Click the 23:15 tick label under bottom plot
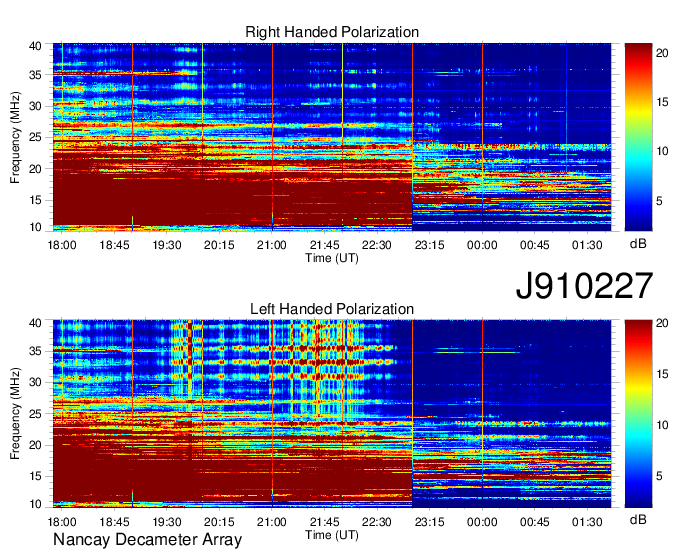The image size is (680, 552). (430, 522)
